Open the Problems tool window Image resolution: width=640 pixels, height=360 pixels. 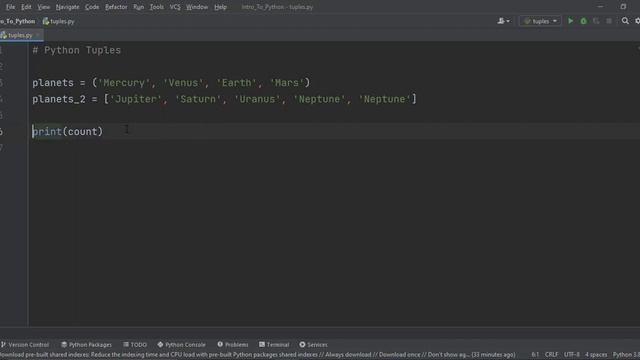click(x=233, y=344)
